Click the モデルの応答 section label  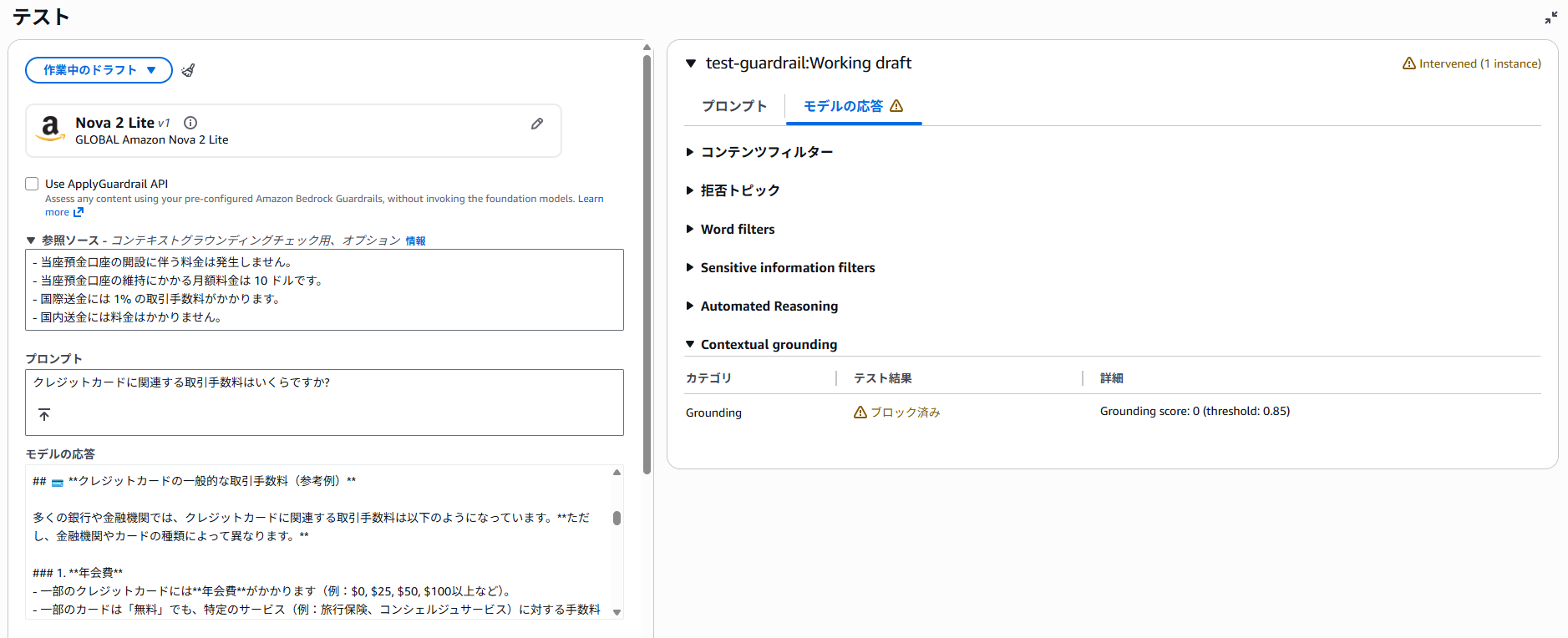(60, 454)
